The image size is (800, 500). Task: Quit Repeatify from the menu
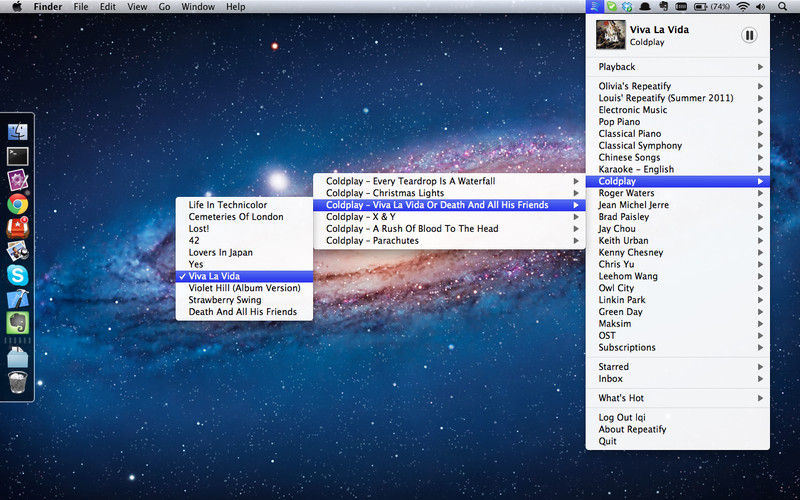point(678,441)
